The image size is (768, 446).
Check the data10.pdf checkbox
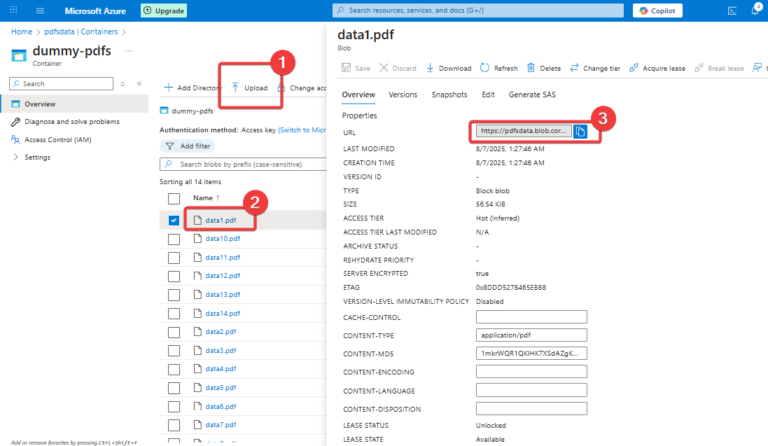point(174,239)
